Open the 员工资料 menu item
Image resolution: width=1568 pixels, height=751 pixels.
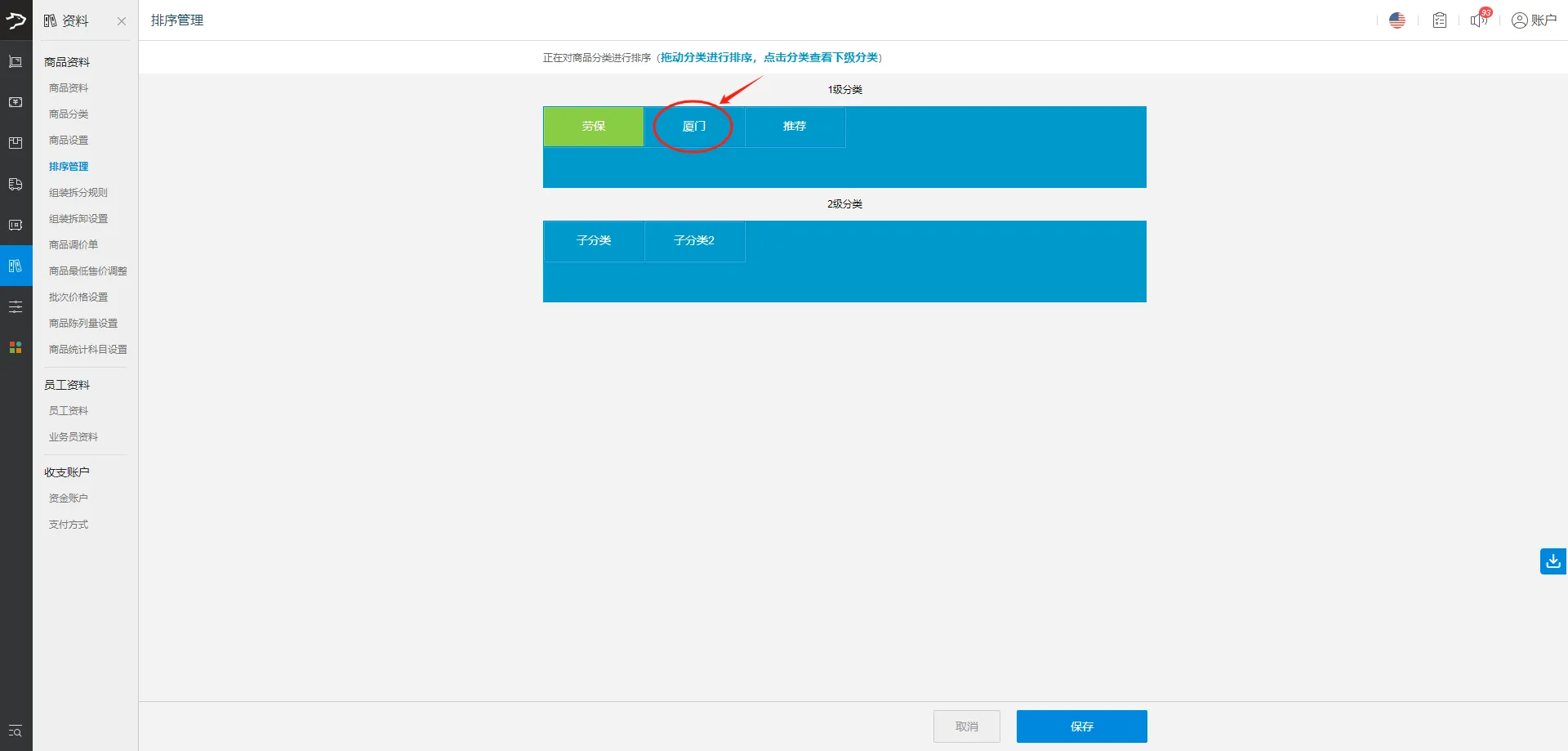68,409
